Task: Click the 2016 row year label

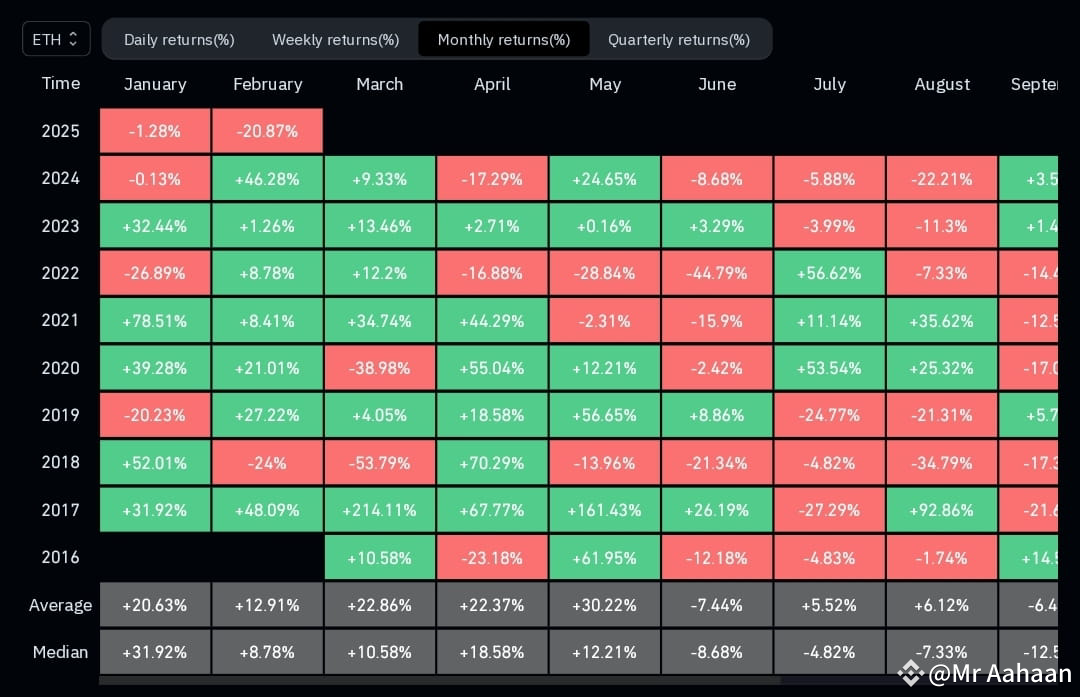Action: point(61,557)
